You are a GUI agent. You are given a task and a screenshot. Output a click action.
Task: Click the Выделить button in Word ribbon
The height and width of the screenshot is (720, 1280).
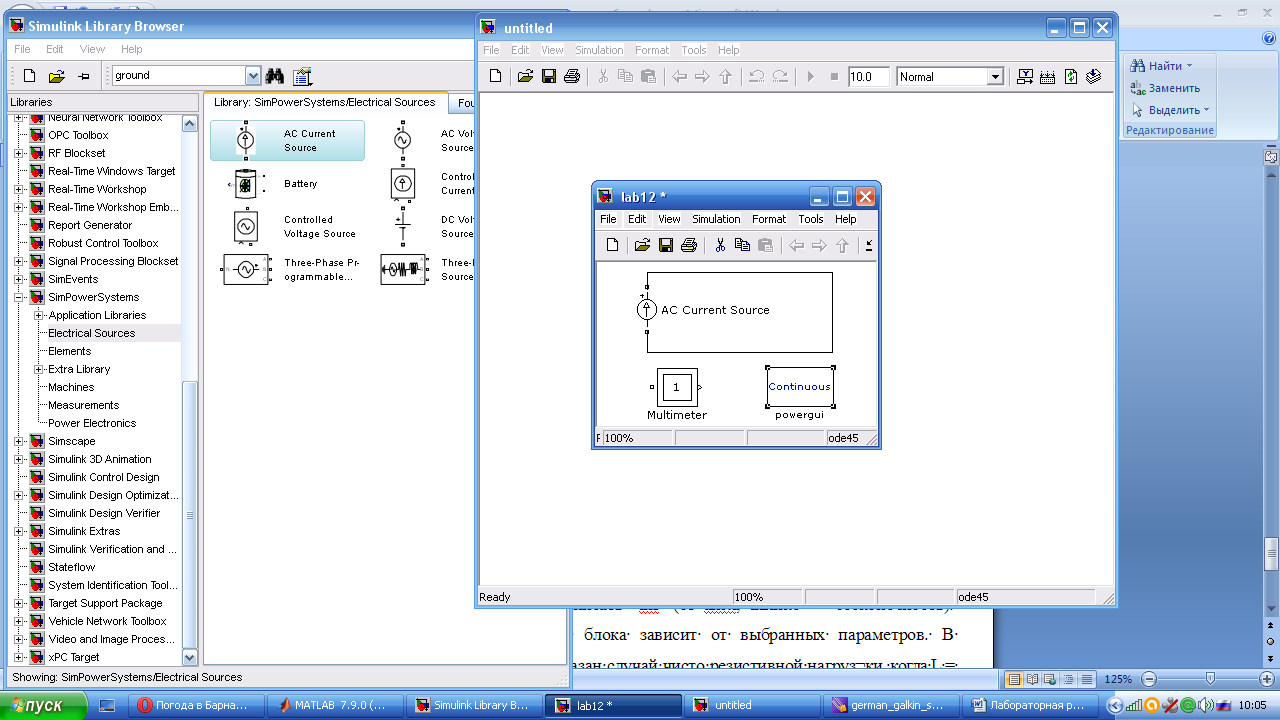(1171, 110)
